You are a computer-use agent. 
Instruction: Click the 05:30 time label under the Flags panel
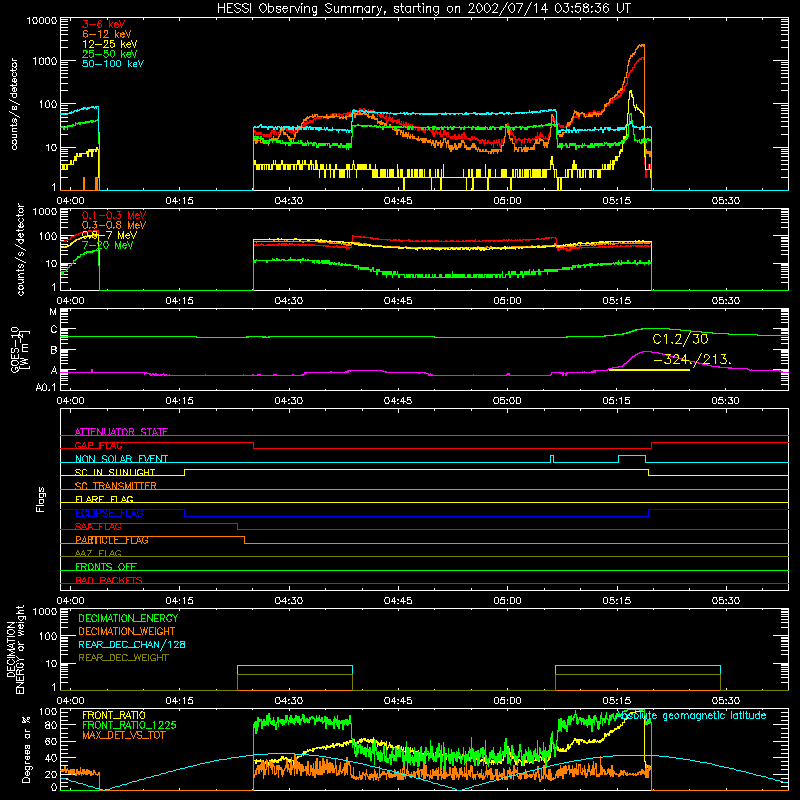pyautogui.click(x=725, y=601)
